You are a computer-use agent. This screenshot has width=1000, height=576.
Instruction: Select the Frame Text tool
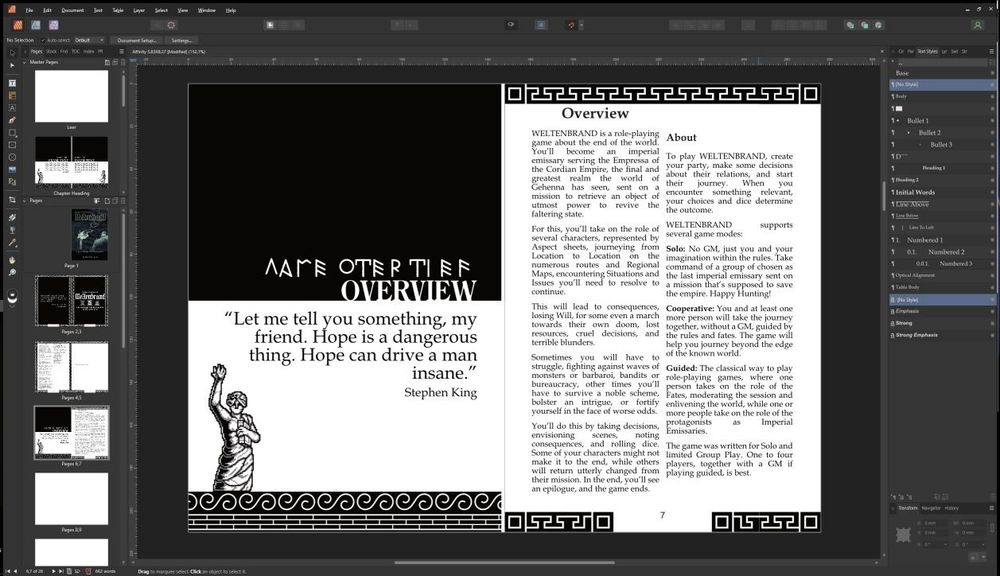11,83
